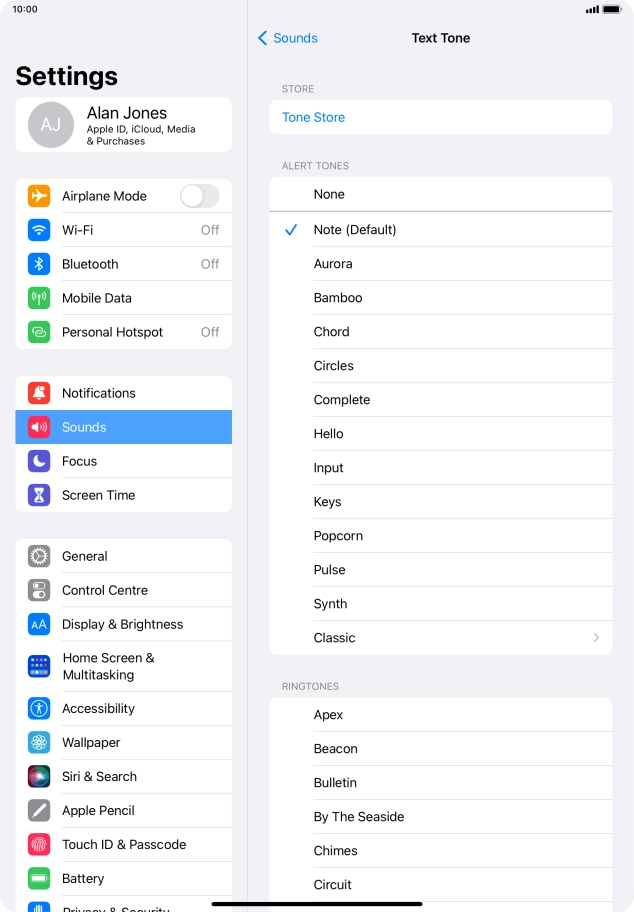The height and width of the screenshot is (912, 634).
Task: Choose the Bamboo alert tone
Action: coord(440,298)
